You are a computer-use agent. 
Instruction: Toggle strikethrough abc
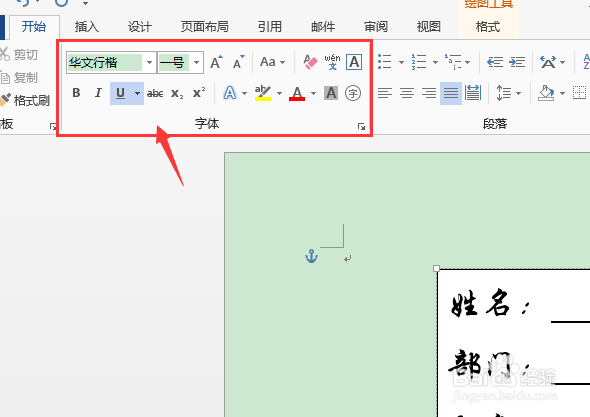(x=155, y=93)
